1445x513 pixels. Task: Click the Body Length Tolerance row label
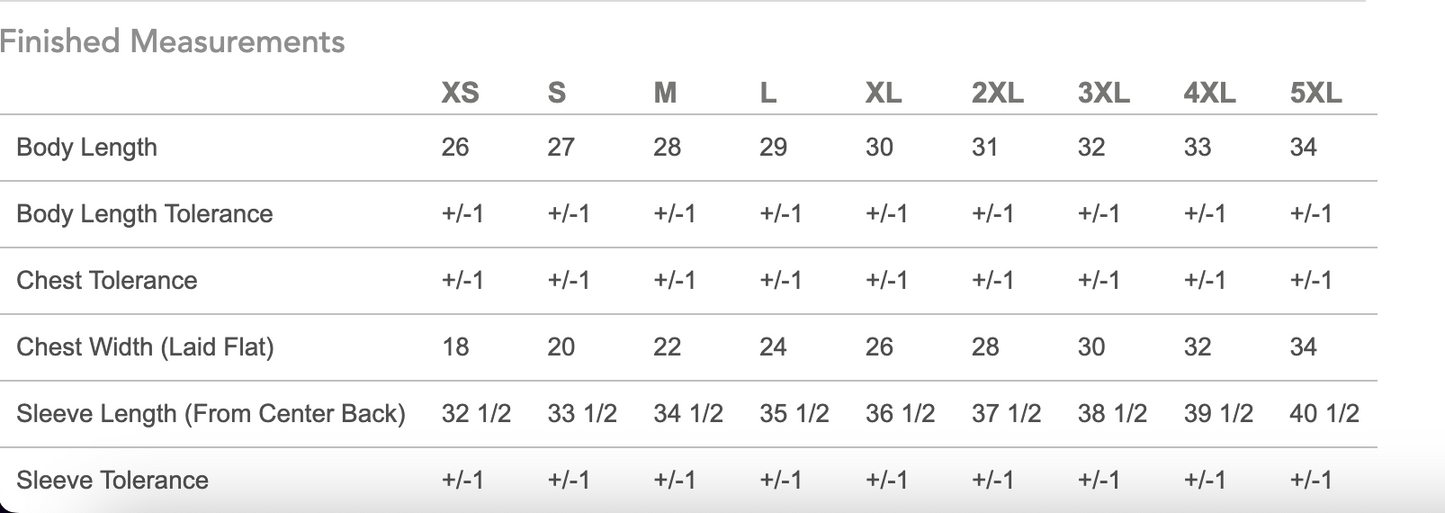[x=144, y=214]
